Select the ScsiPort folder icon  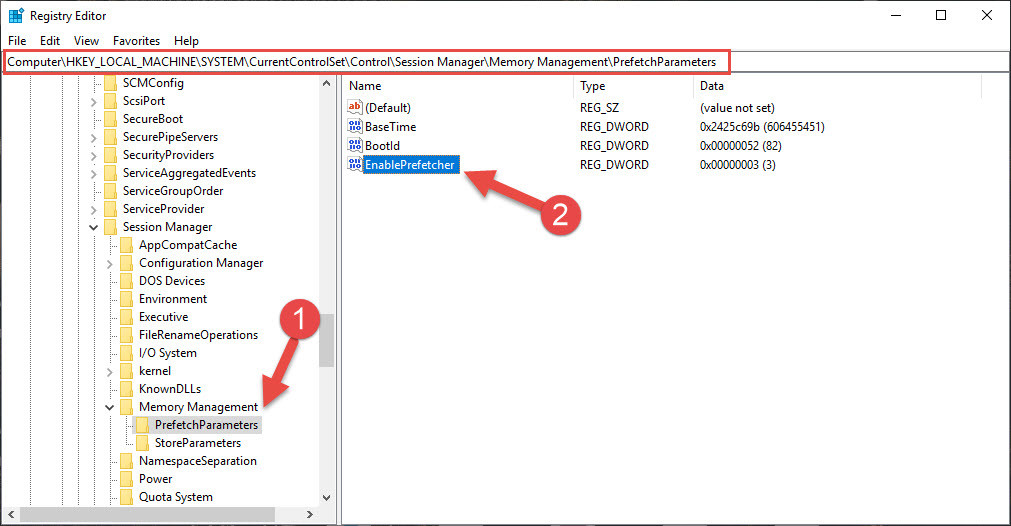tap(111, 101)
